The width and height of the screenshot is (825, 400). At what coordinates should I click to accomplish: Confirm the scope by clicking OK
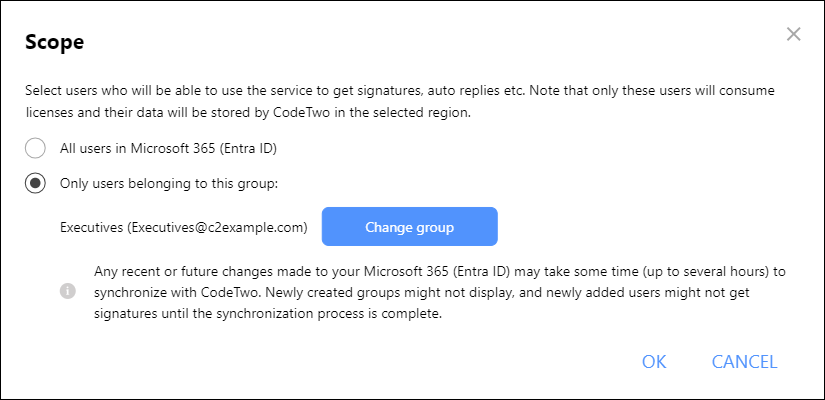tap(654, 362)
